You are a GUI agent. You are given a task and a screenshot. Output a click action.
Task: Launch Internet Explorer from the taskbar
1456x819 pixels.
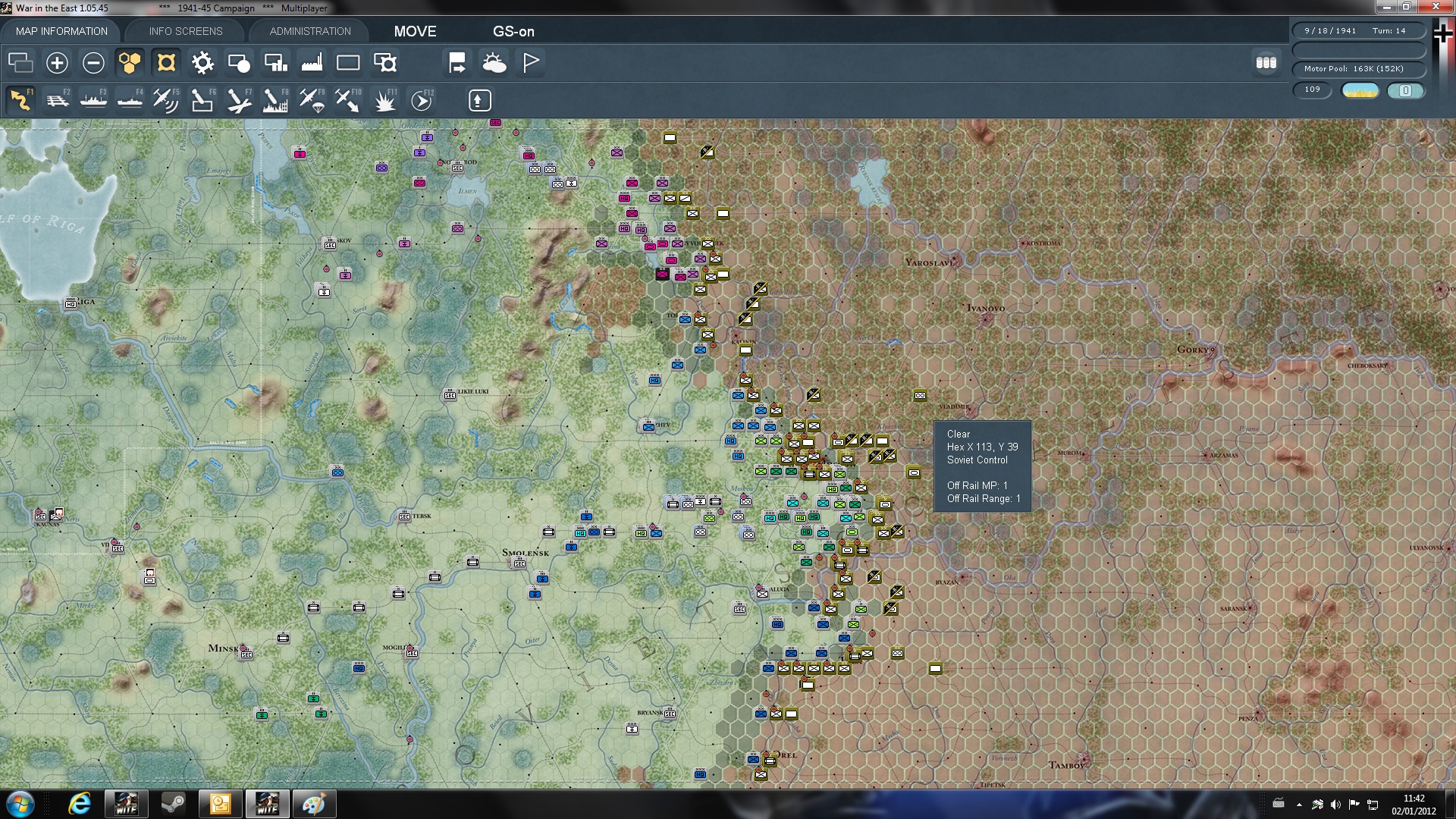[x=80, y=804]
